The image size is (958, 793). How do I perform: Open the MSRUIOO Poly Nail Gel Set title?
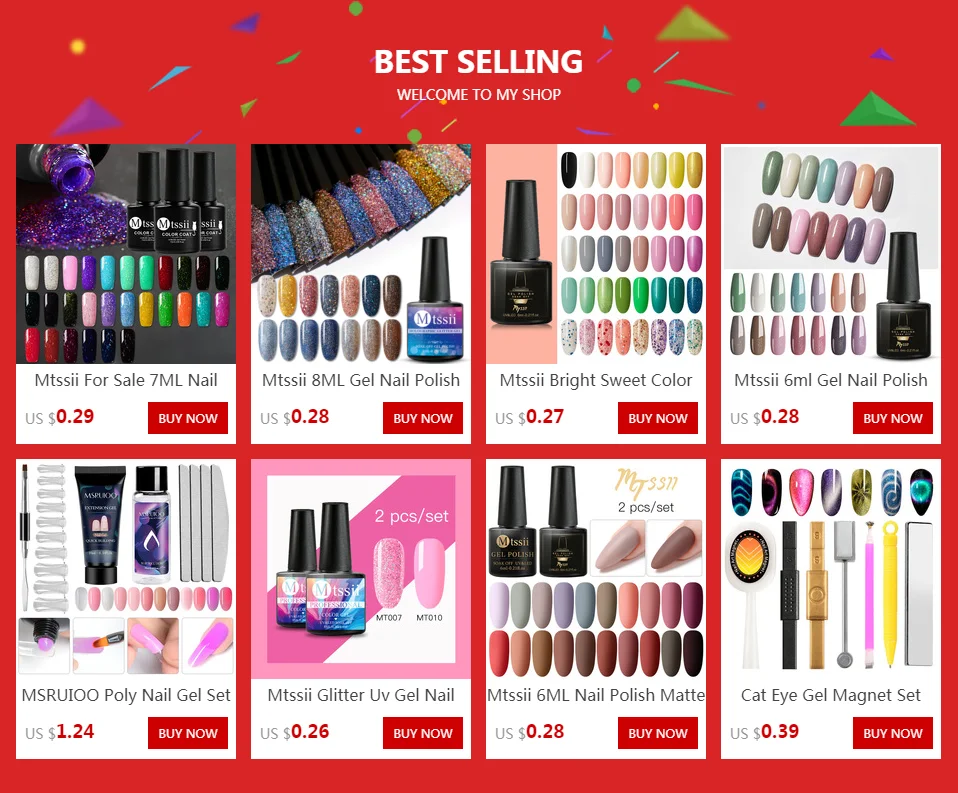pyautogui.click(x=126, y=695)
